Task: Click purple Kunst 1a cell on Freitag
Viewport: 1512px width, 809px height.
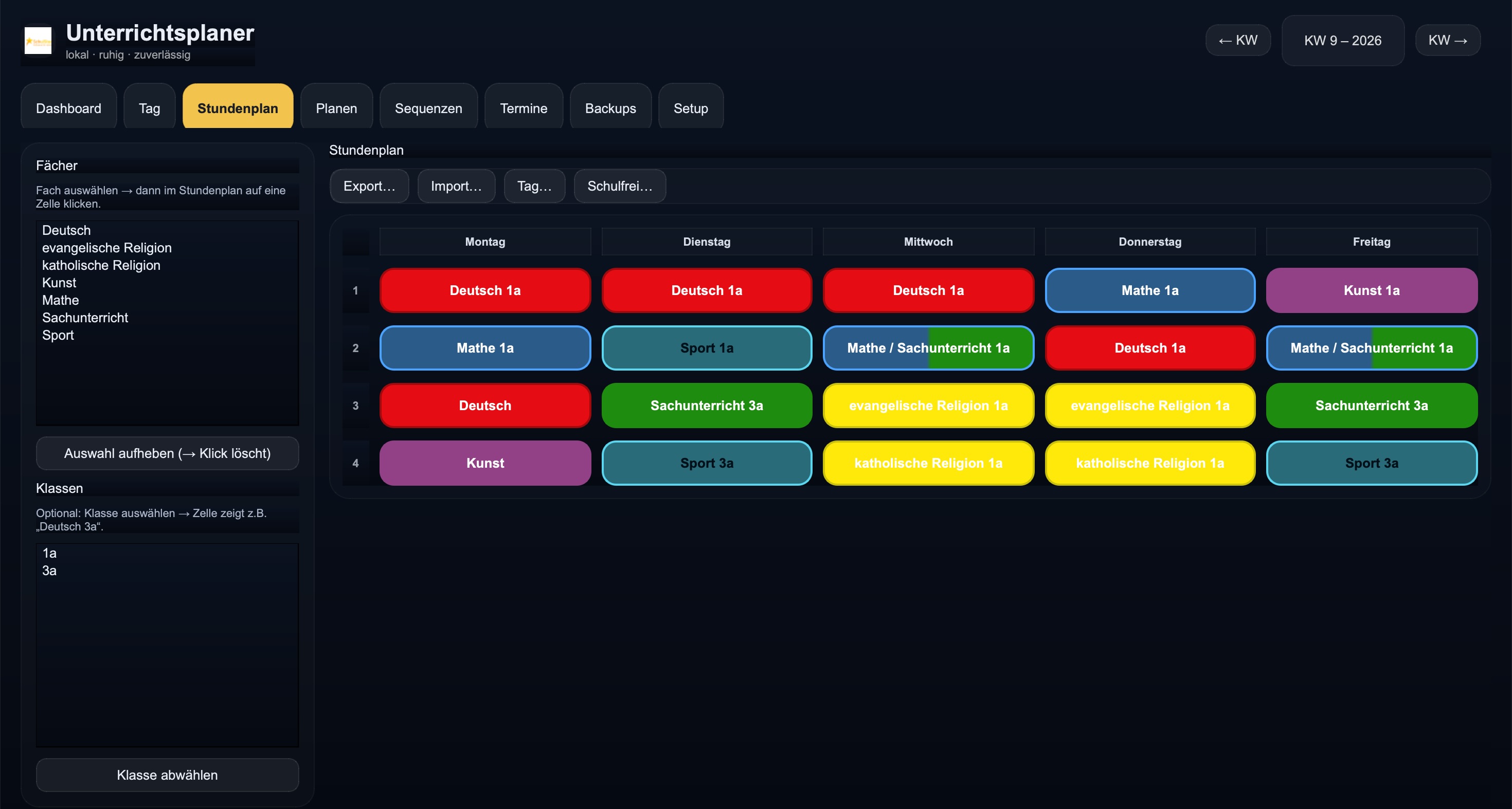Action: coord(1371,290)
